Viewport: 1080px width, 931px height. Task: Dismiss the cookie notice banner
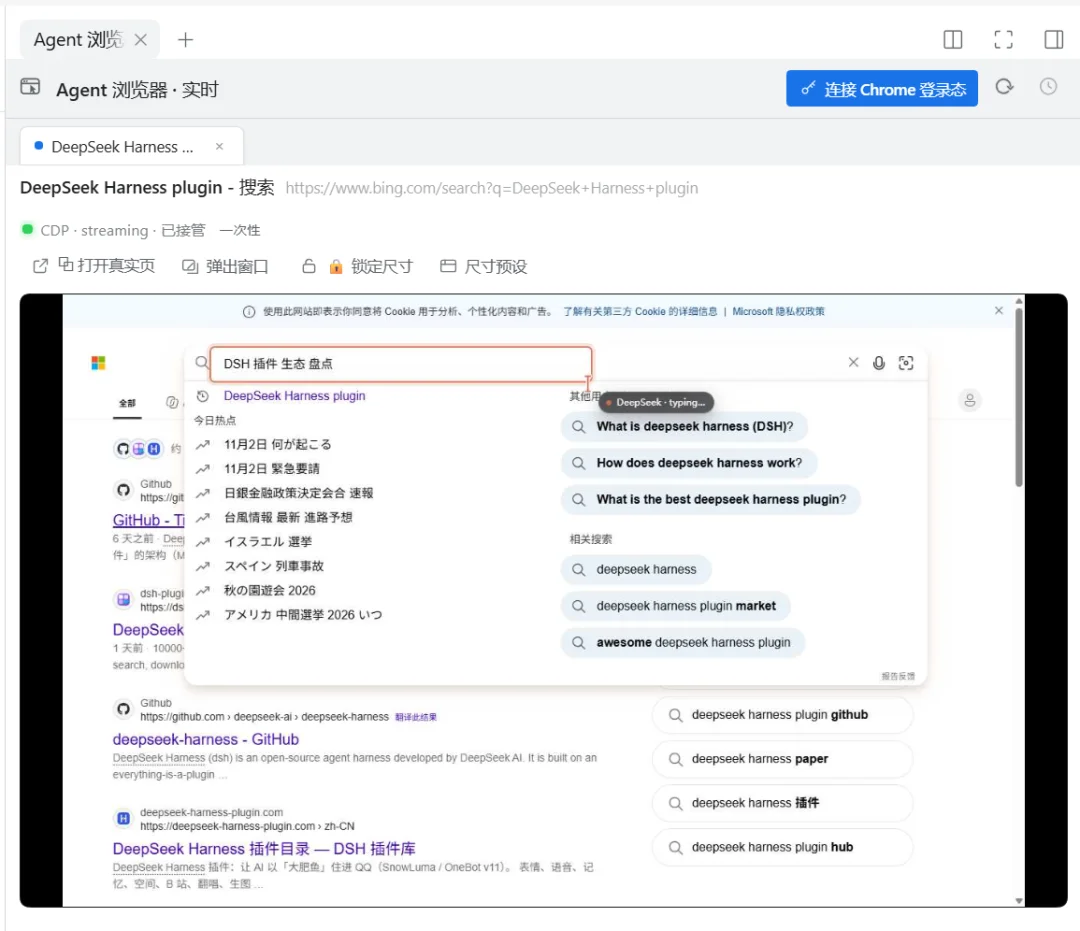coord(999,311)
